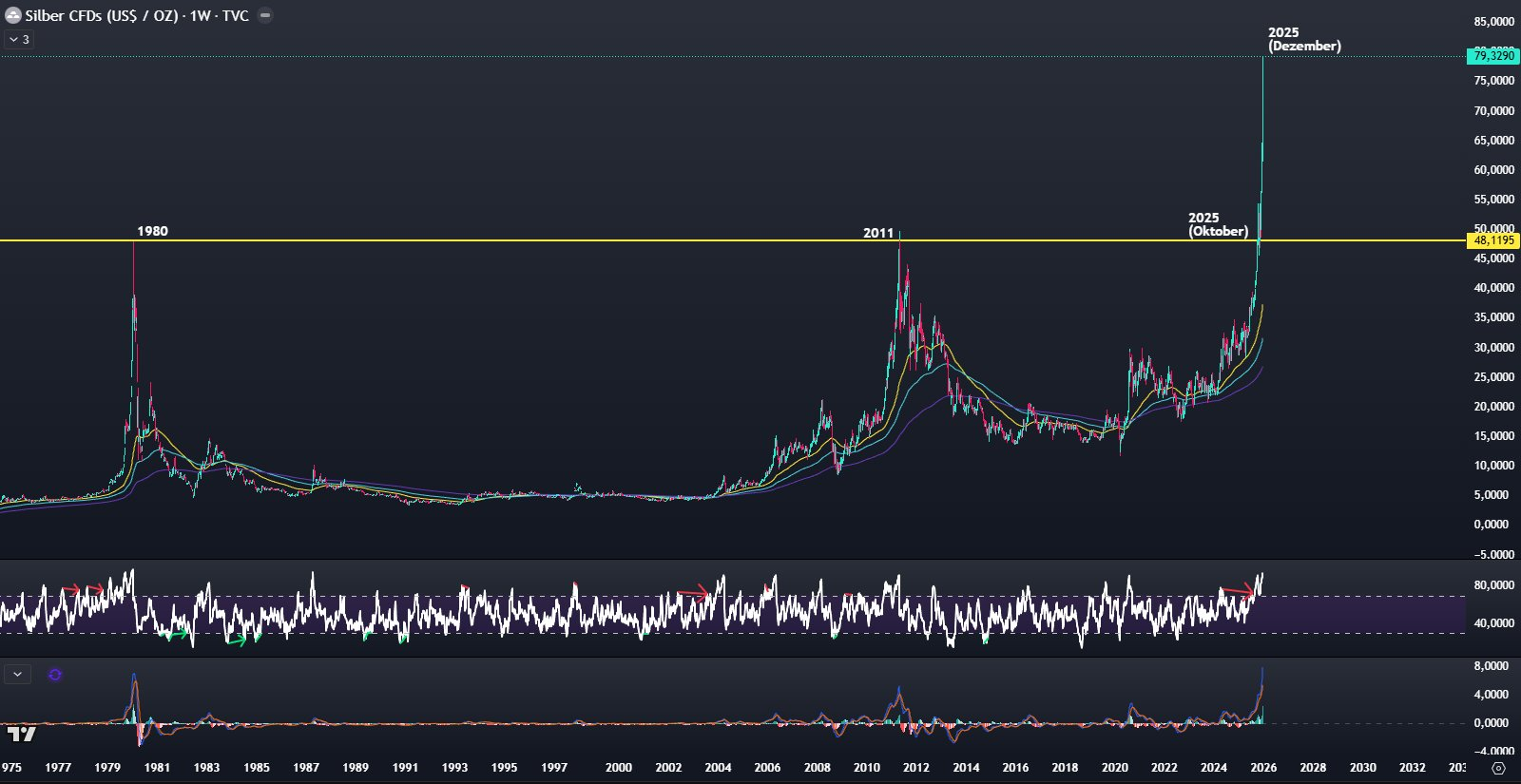The image size is (1521, 784).
Task: Click the TradingView logo watermark
Action: 22,734
